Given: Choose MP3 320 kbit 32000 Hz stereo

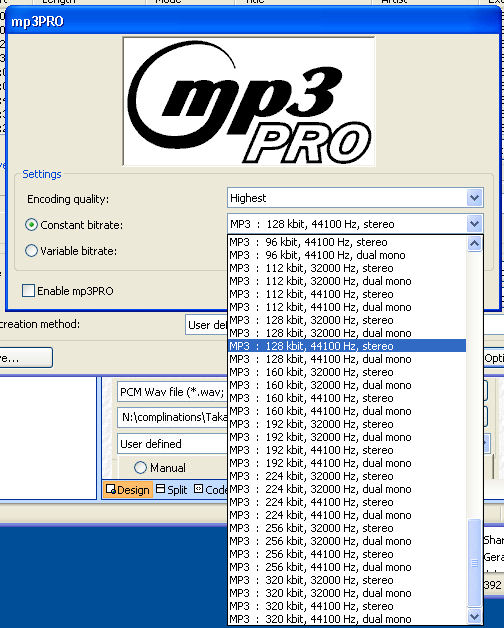Looking at the screenshot, I should click(347, 580).
